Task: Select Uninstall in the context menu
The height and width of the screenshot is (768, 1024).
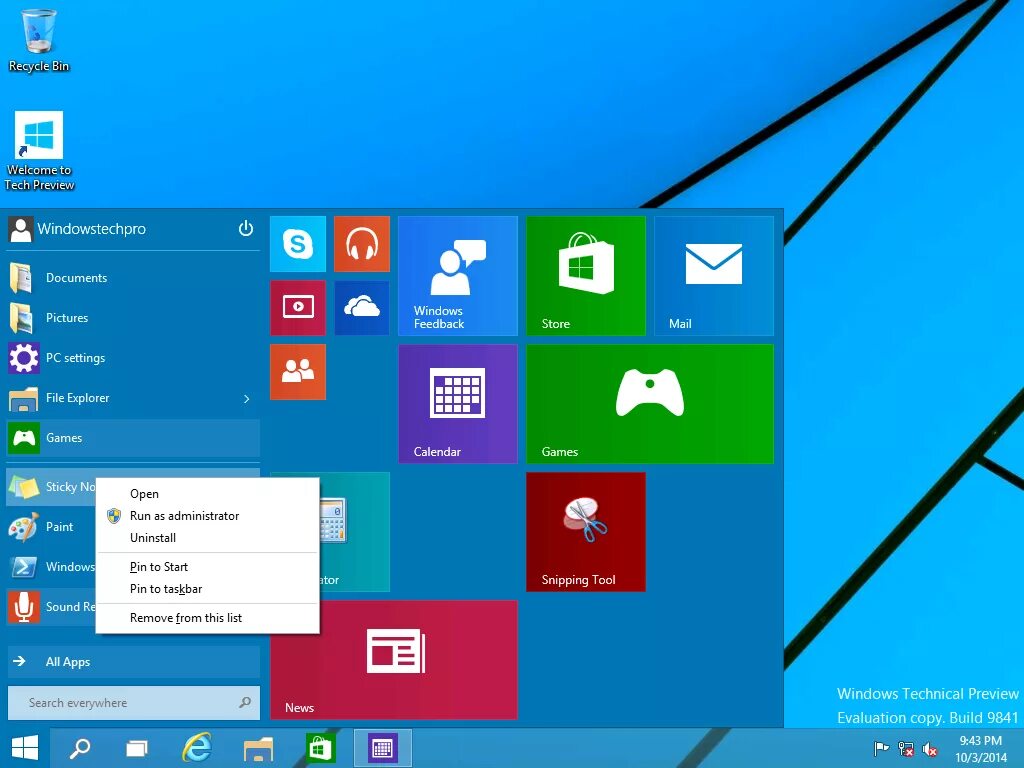Action: coord(208,537)
